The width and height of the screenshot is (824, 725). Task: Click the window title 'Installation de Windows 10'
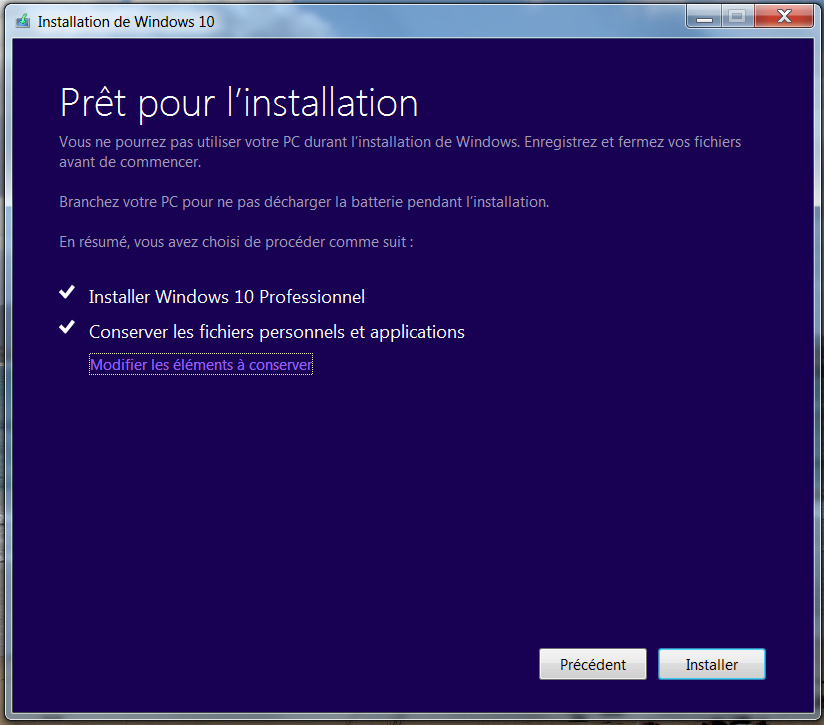pos(126,22)
